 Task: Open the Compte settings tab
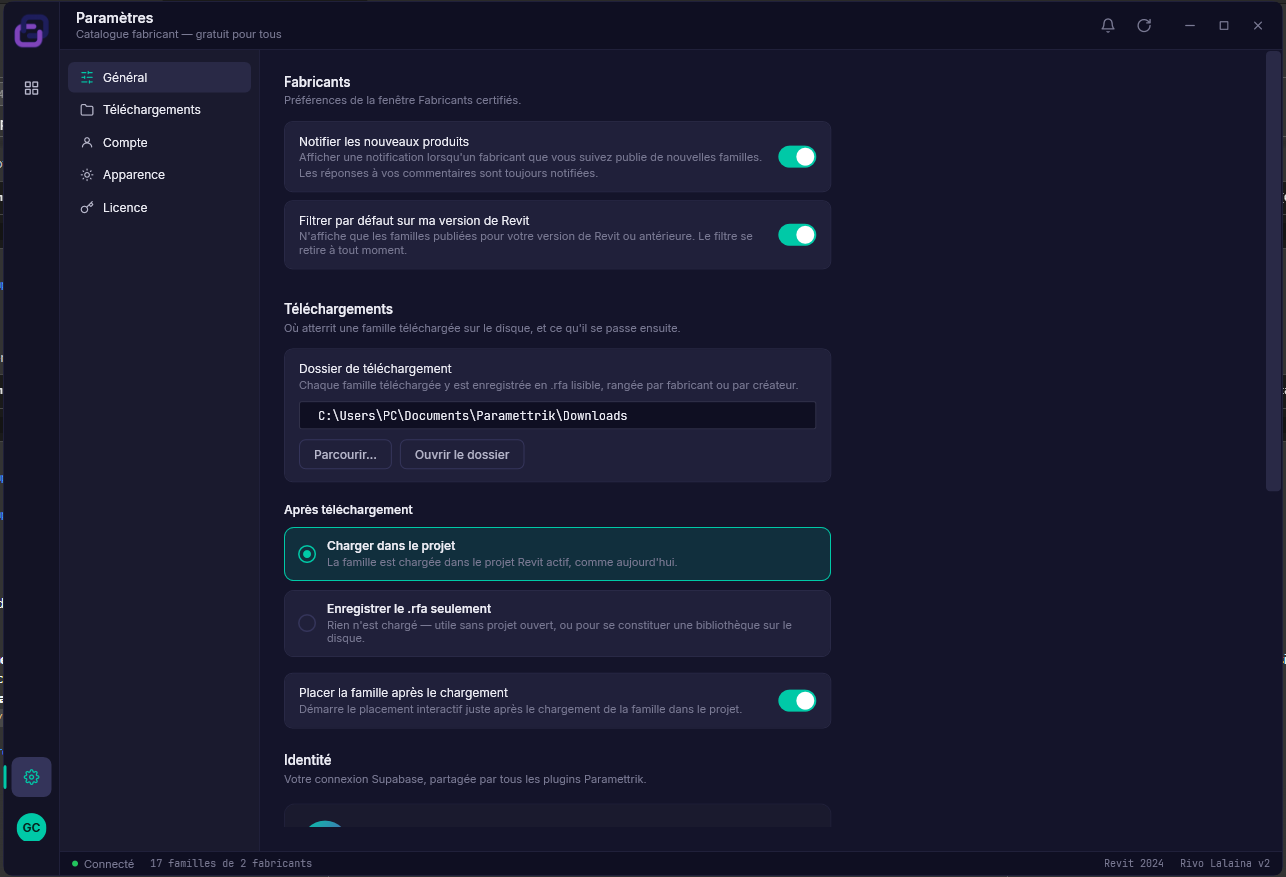point(159,143)
